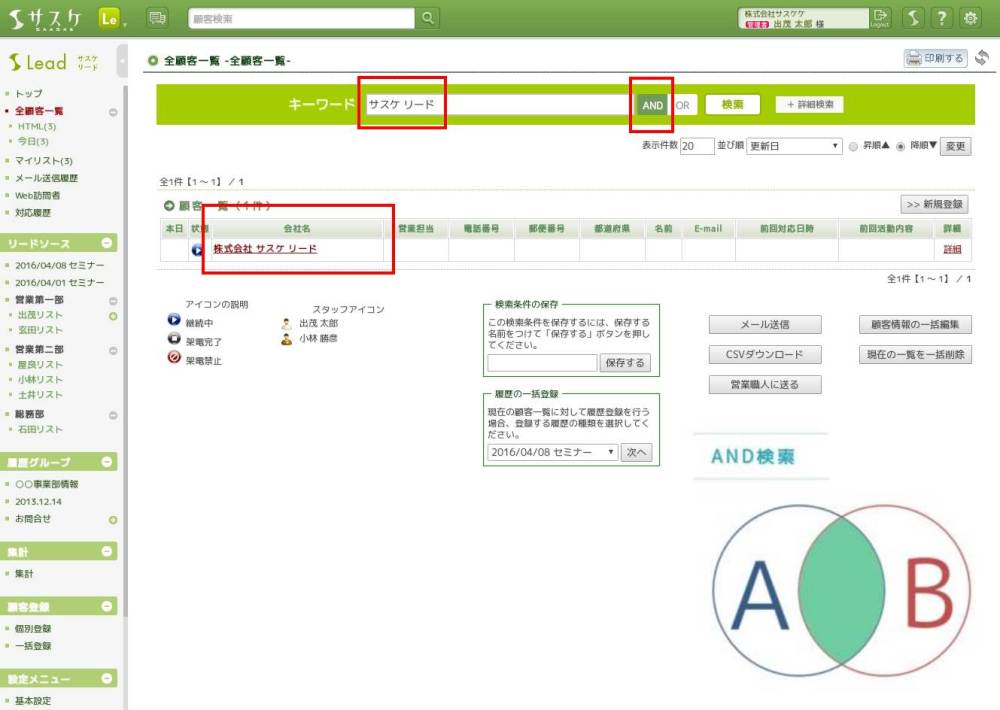Click the Lead logo in sidebar
Image resolution: width=1000 pixels, height=710 pixels.
click(54, 63)
